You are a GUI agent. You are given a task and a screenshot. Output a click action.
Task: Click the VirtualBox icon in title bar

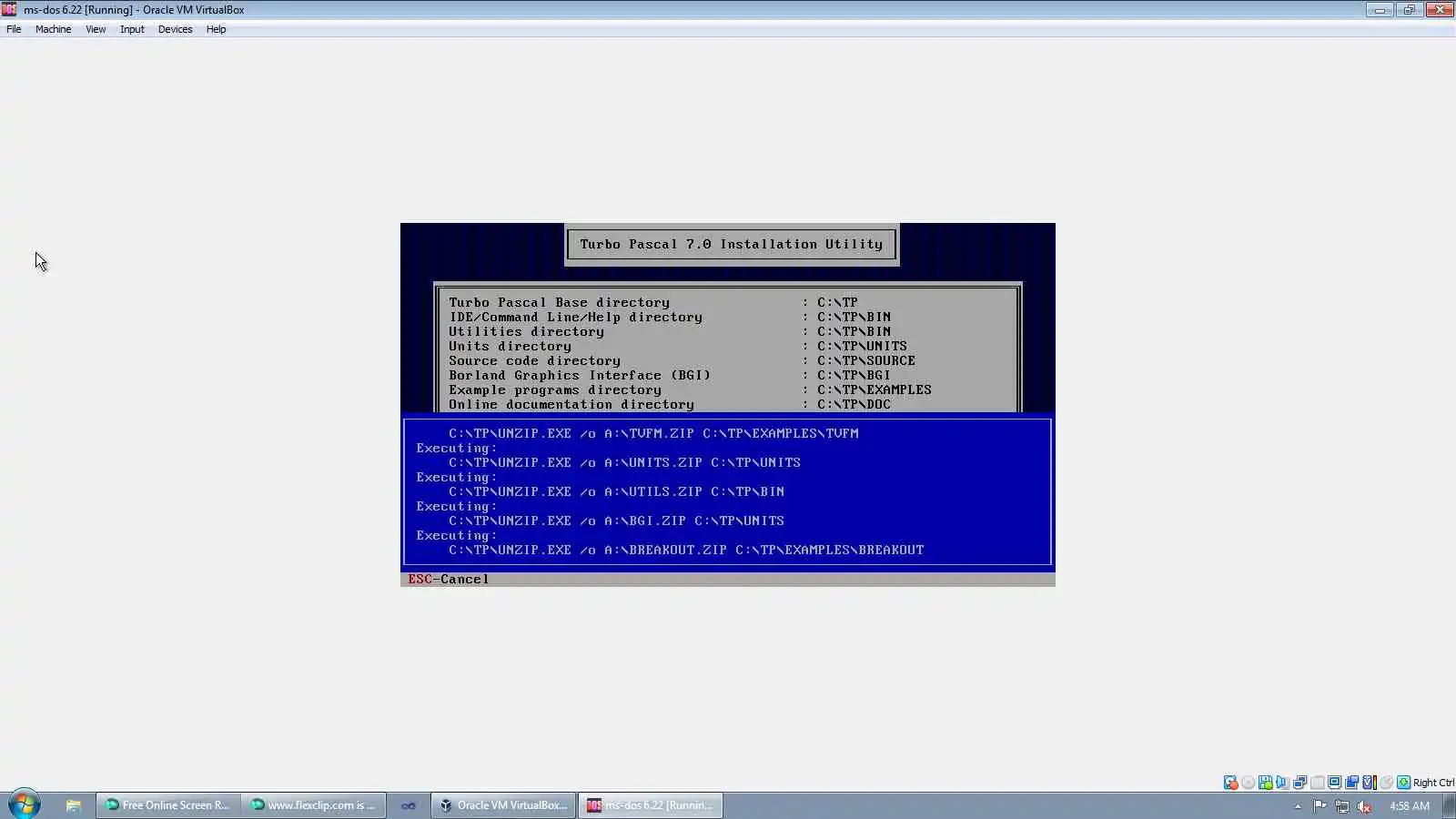(x=9, y=9)
